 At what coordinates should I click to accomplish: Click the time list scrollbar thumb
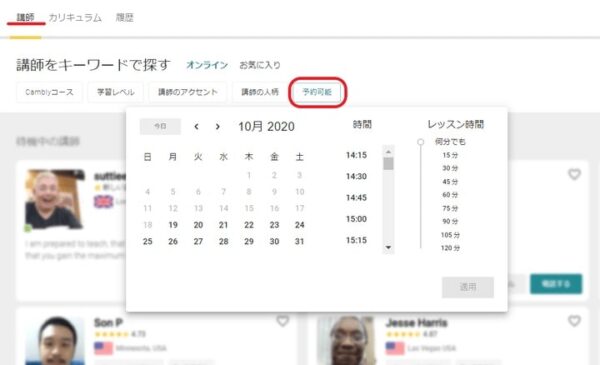pos(388,163)
